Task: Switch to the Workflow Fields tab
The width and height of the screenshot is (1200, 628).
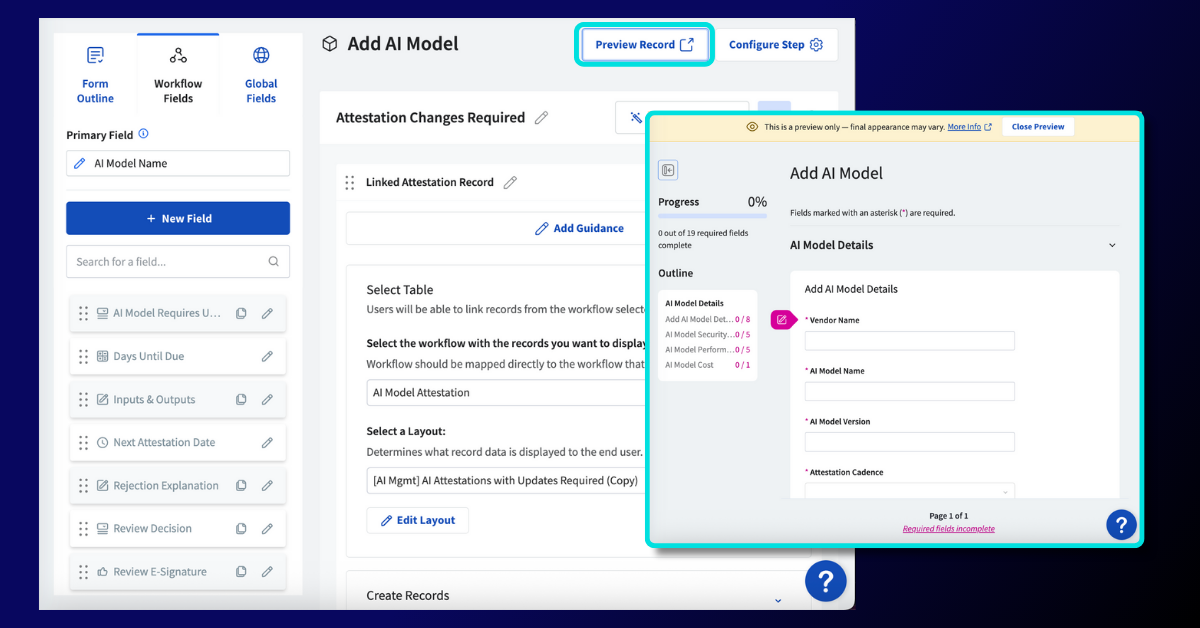Action: [178, 74]
